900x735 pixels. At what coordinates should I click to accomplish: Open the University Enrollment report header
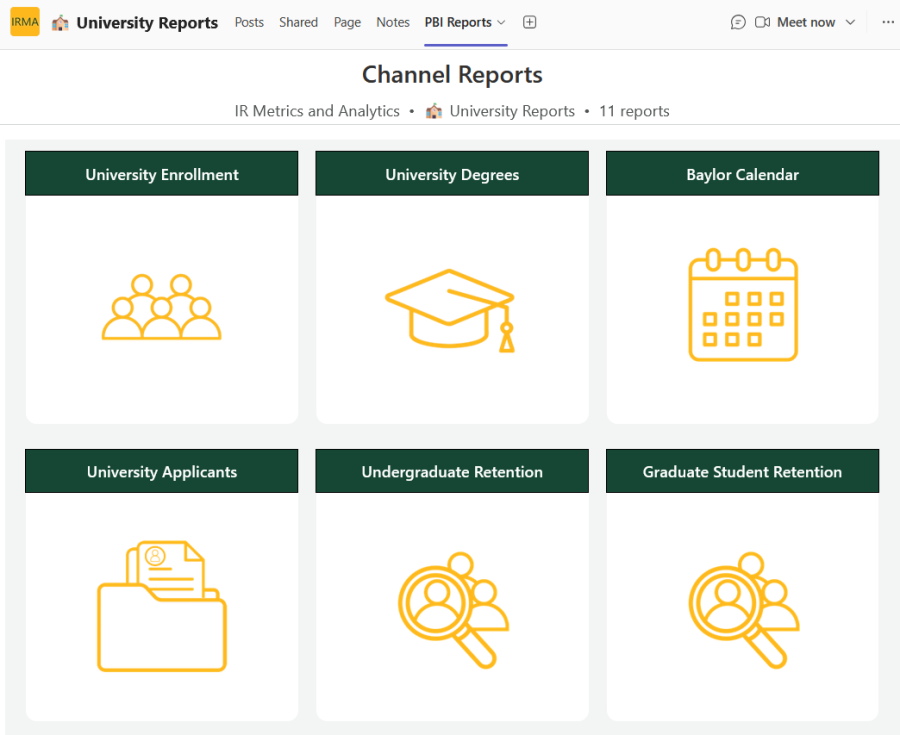[x=161, y=173]
